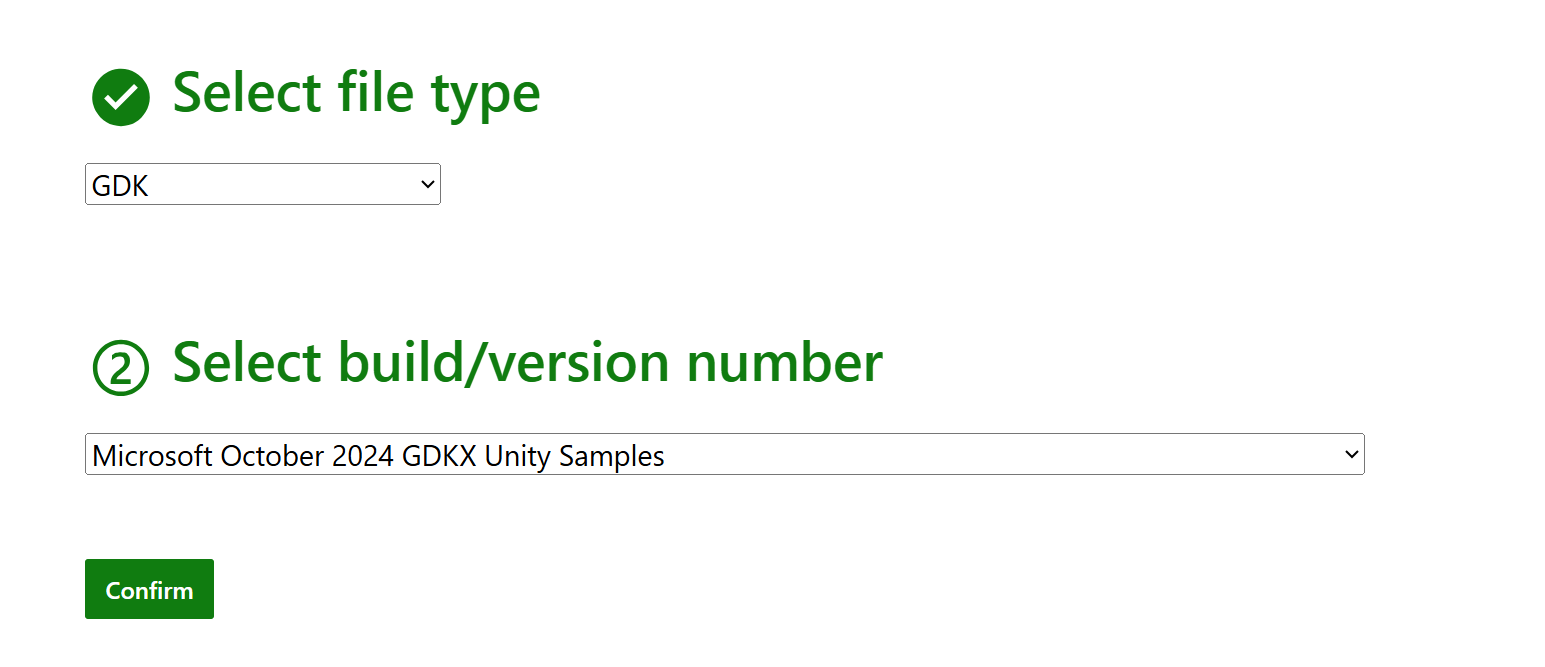The width and height of the screenshot is (1545, 667).
Task: Click the chevron arrow on the version selector
Action: pyautogui.click(x=1350, y=454)
